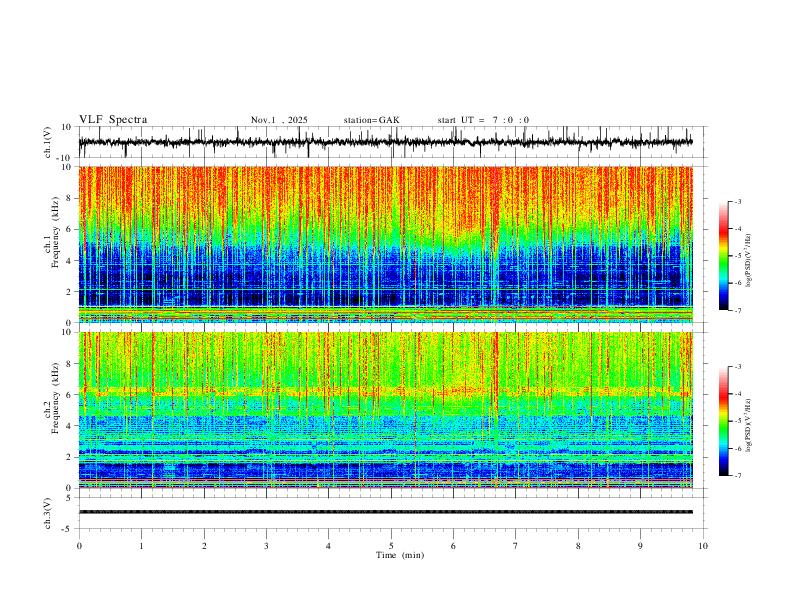Screen dimensions: 792x612
Task: Click inside the ch.1 spectrogram panel
Action: [385, 244]
